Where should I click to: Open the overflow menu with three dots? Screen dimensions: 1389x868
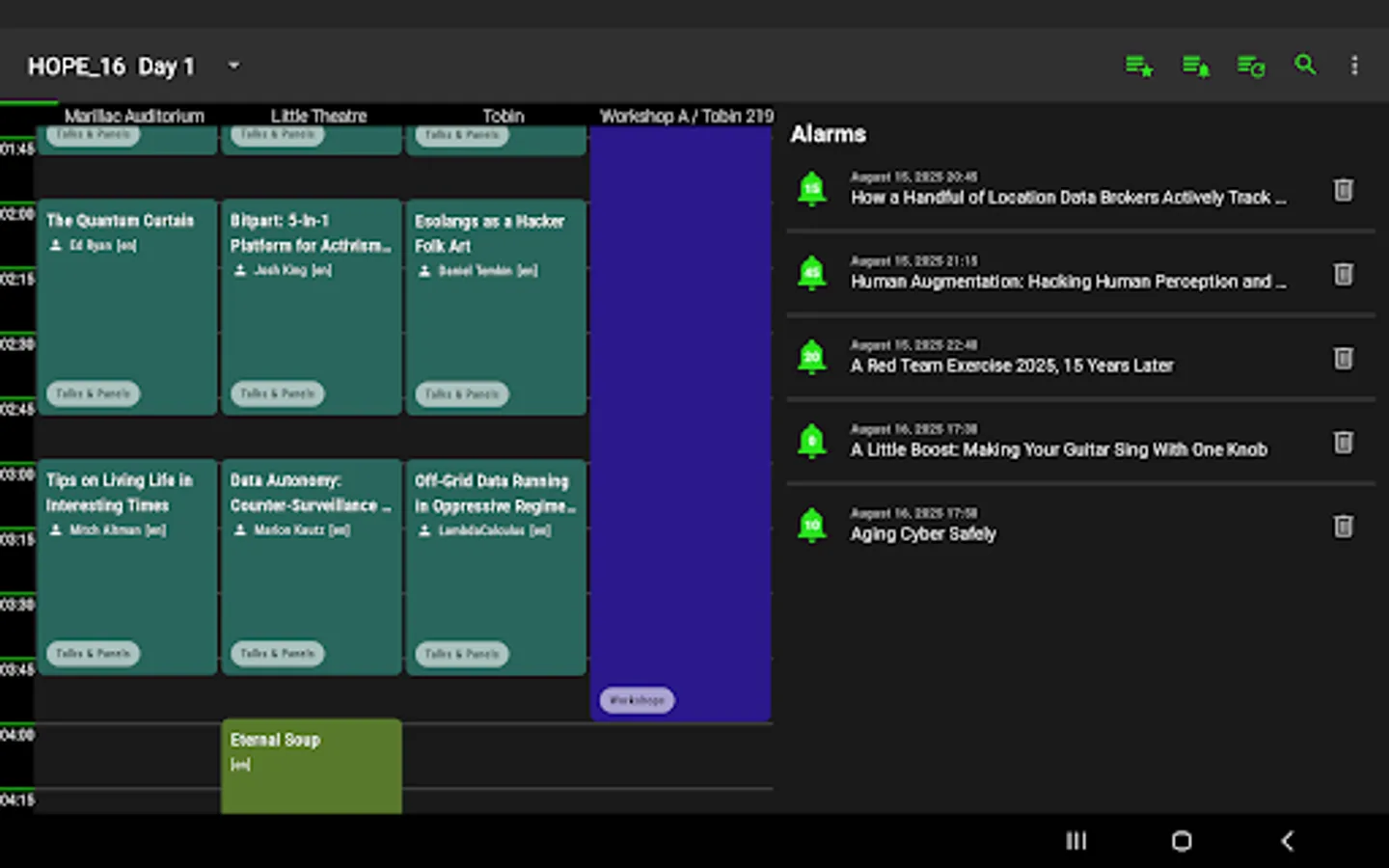coord(1355,66)
